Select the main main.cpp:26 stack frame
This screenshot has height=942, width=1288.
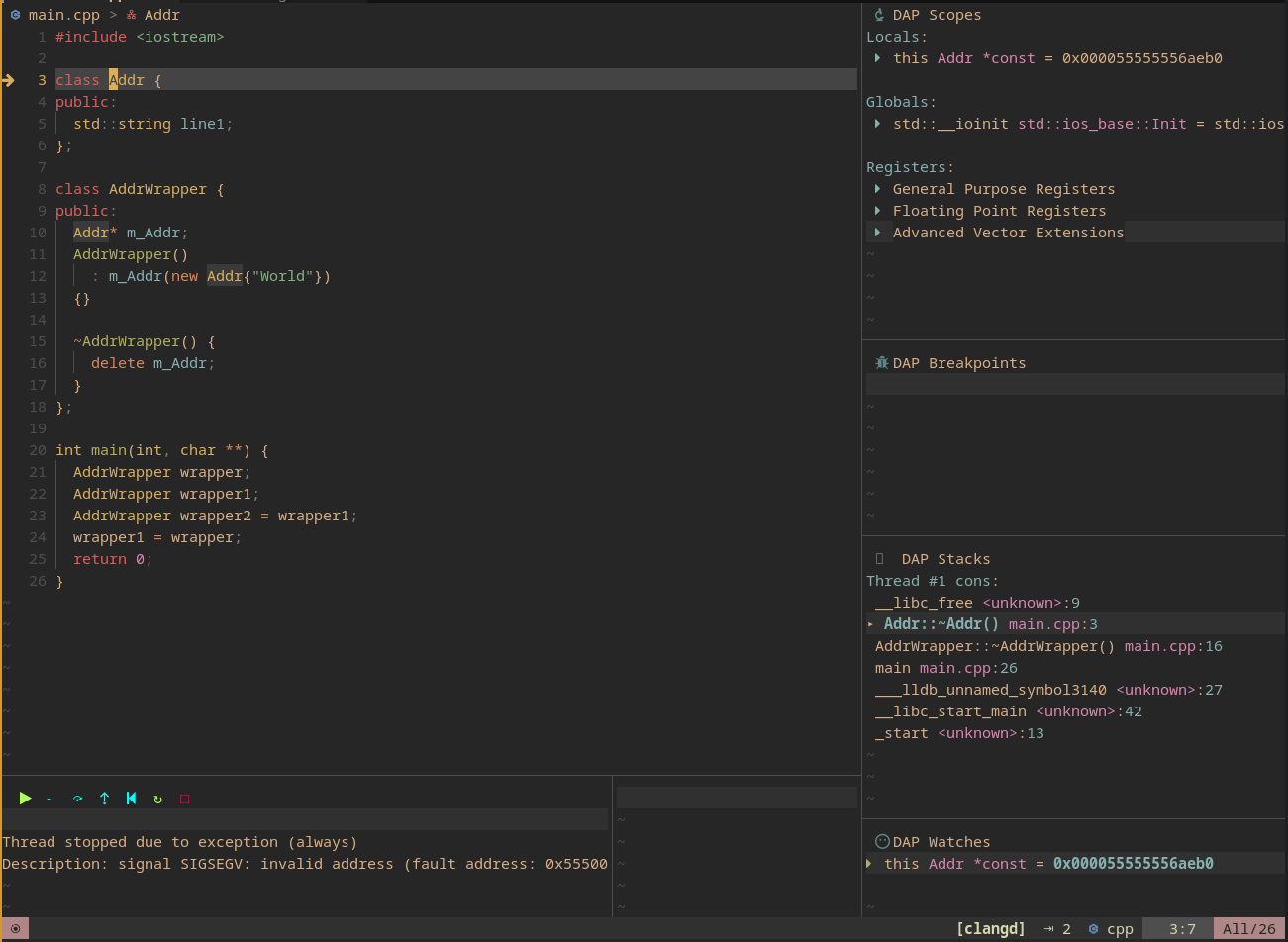(x=945, y=668)
